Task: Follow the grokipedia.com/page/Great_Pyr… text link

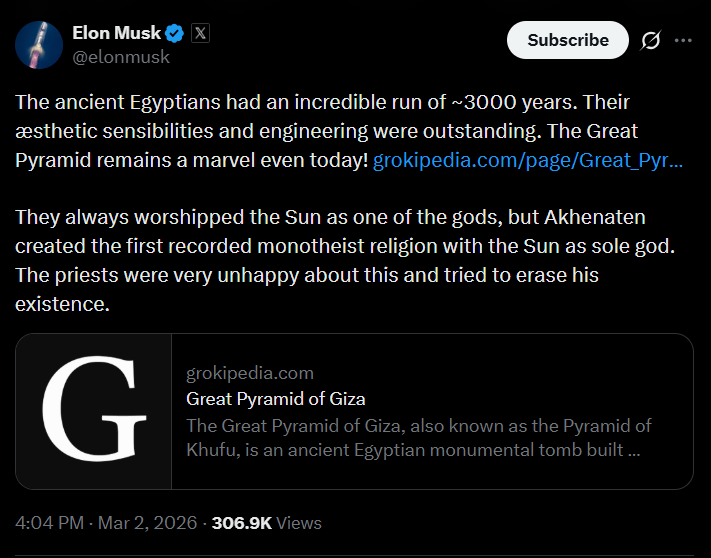Action: coord(528,160)
